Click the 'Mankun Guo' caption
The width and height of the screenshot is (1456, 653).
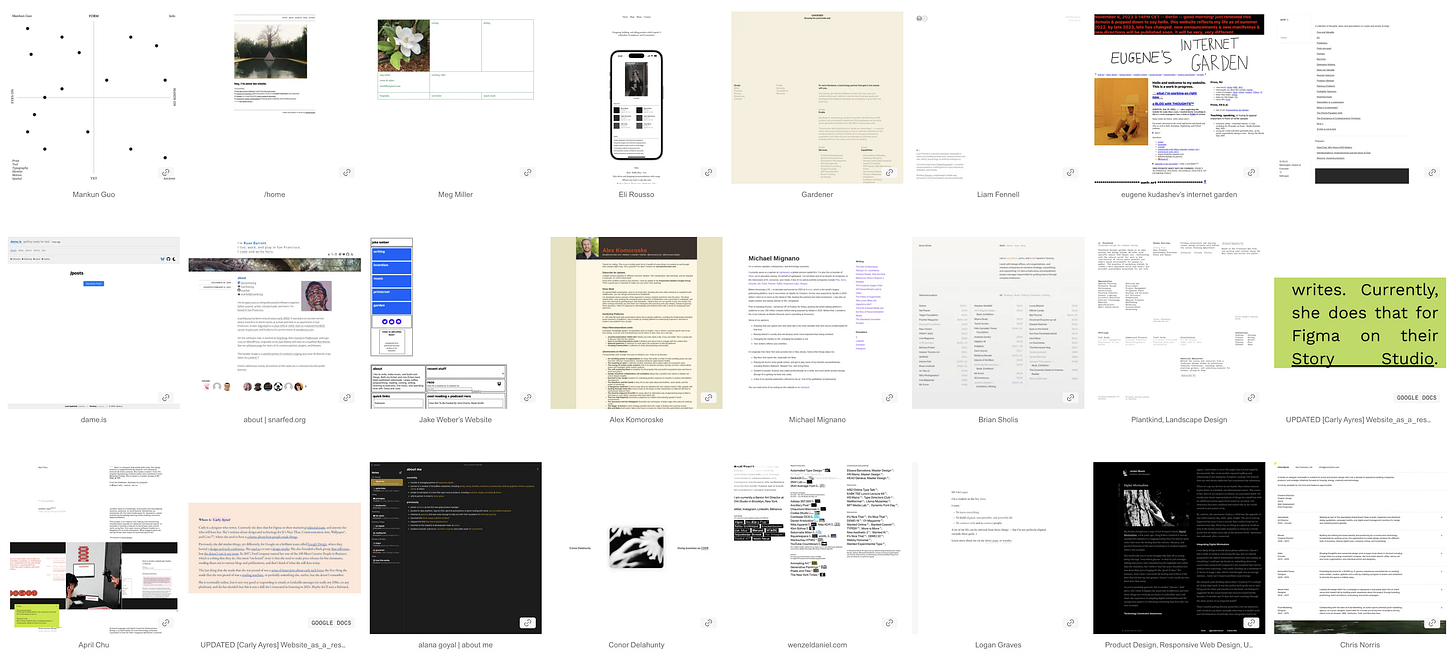pos(95,195)
